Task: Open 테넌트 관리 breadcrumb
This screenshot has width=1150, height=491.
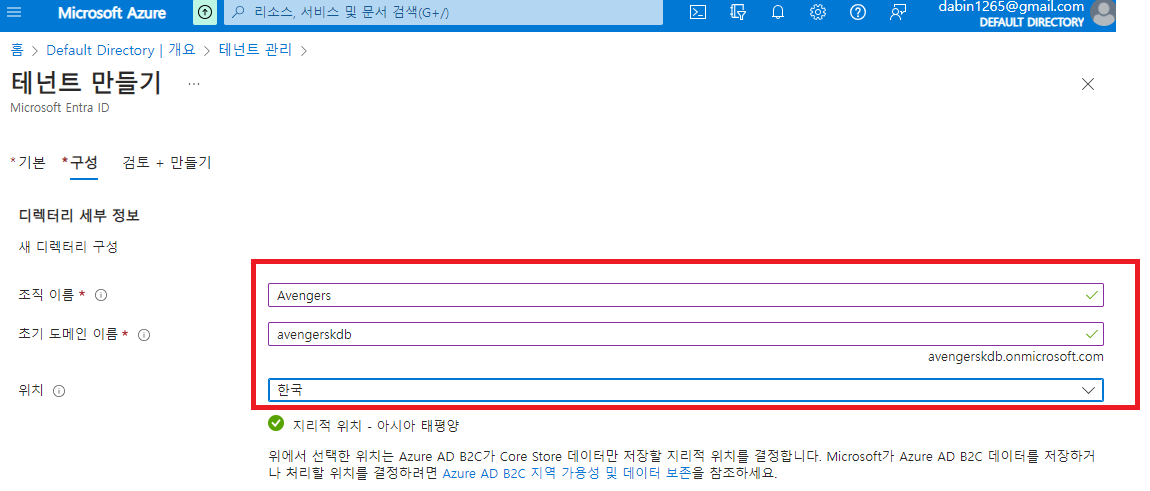Action: point(255,50)
